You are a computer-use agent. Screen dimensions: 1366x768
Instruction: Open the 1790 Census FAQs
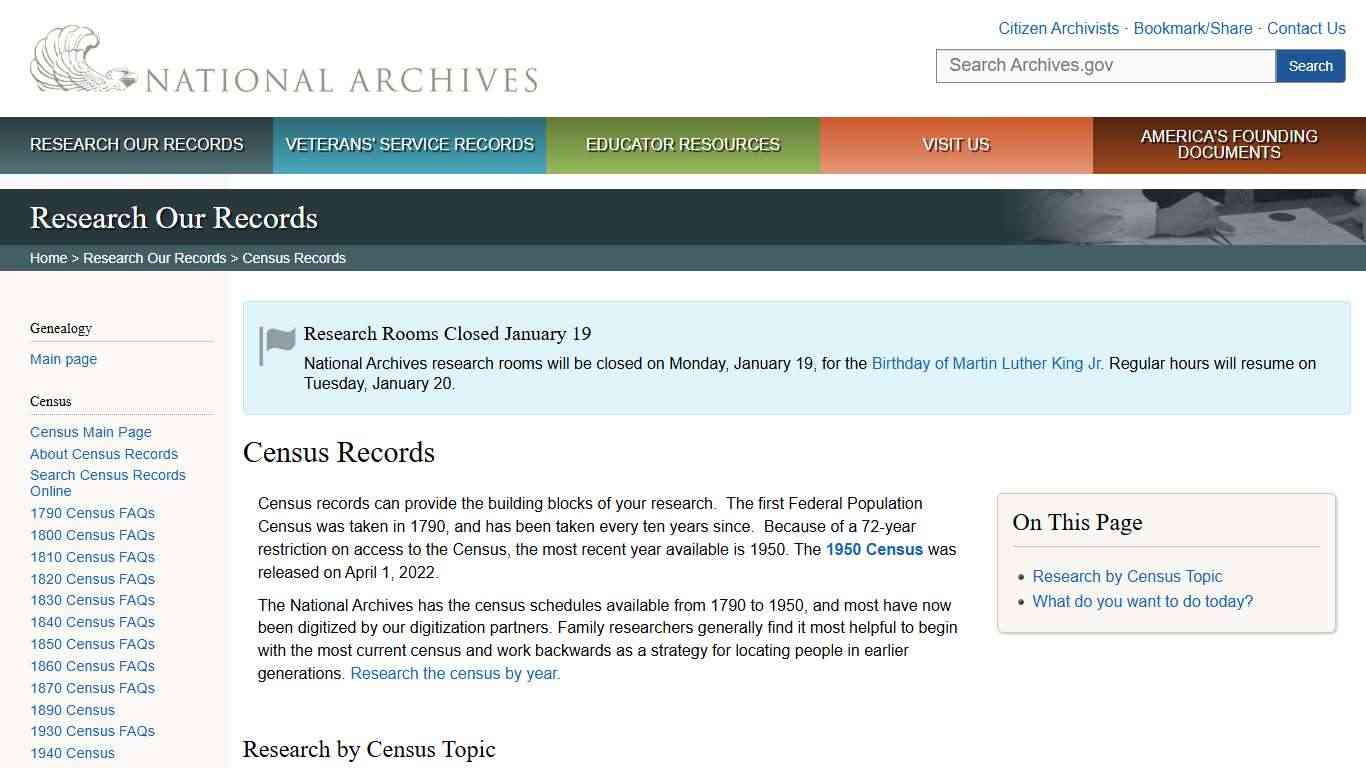92,512
